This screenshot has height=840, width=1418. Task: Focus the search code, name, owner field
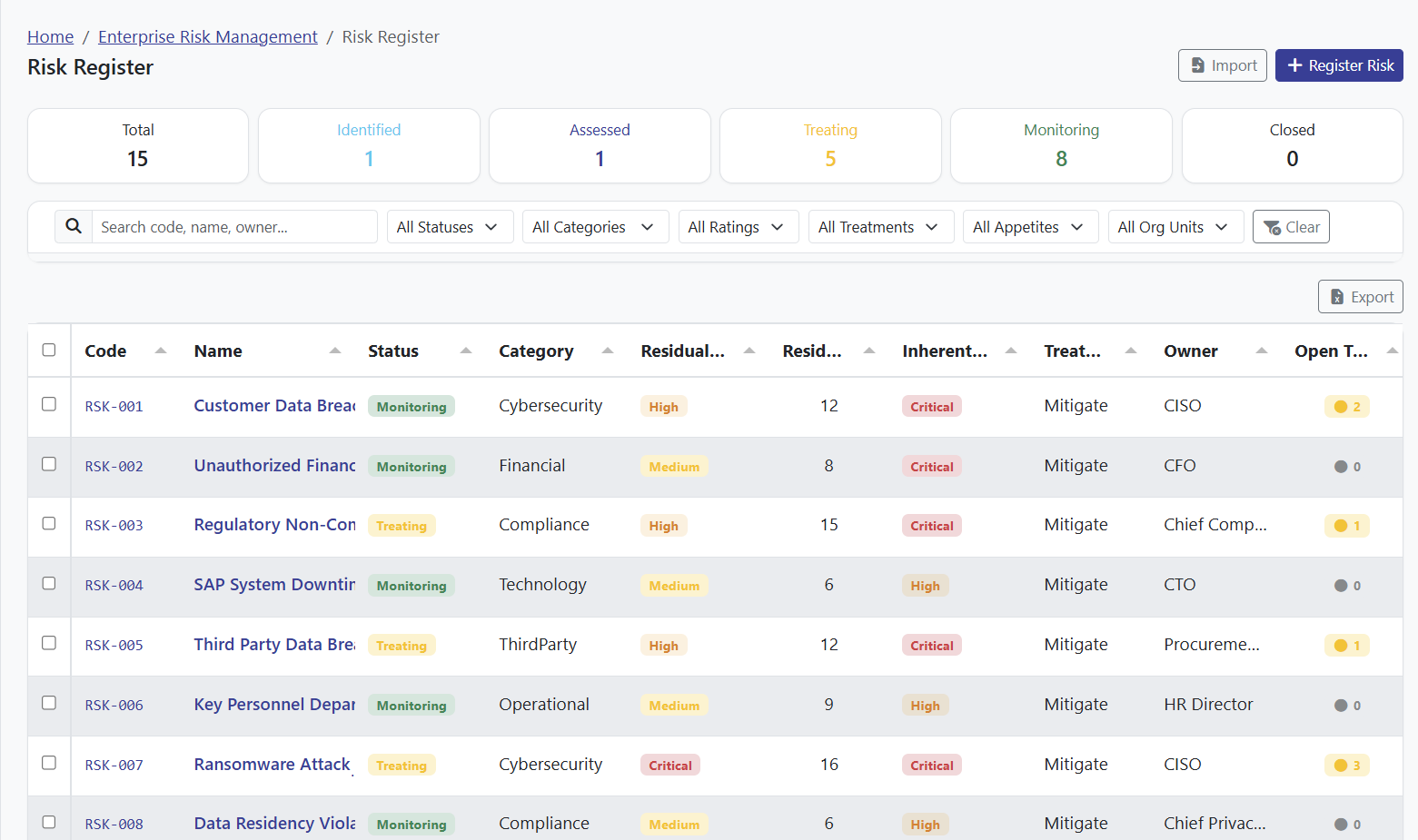pos(234,227)
